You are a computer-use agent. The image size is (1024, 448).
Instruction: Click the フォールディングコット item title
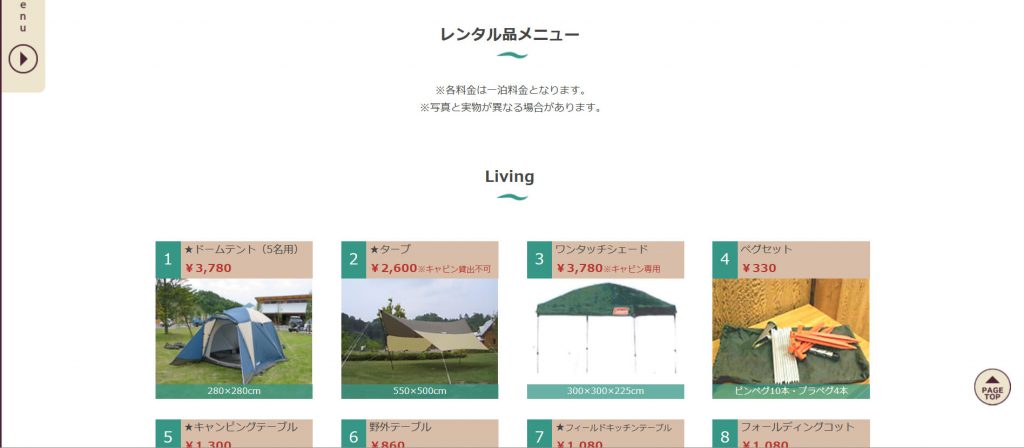pyautogui.click(x=797, y=427)
